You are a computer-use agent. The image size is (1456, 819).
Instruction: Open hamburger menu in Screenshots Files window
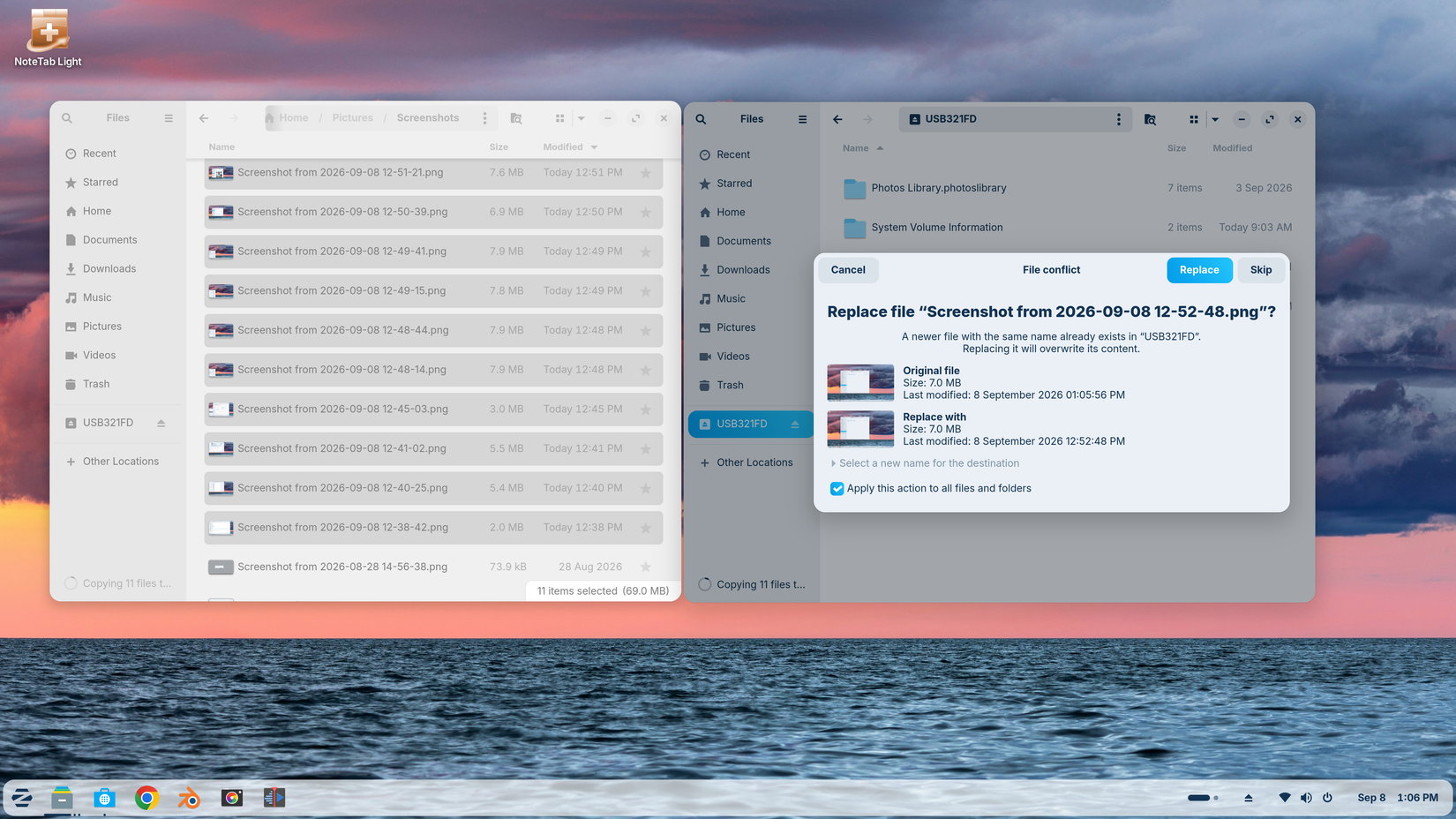click(x=169, y=118)
